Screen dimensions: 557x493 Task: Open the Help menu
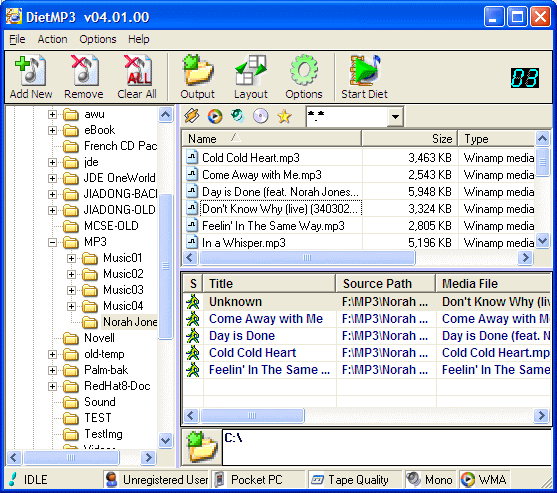point(139,39)
